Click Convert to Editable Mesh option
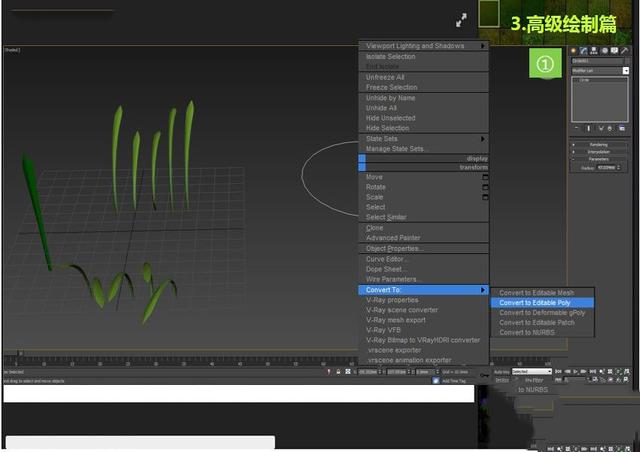This screenshot has height=452, width=640. point(536,292)
